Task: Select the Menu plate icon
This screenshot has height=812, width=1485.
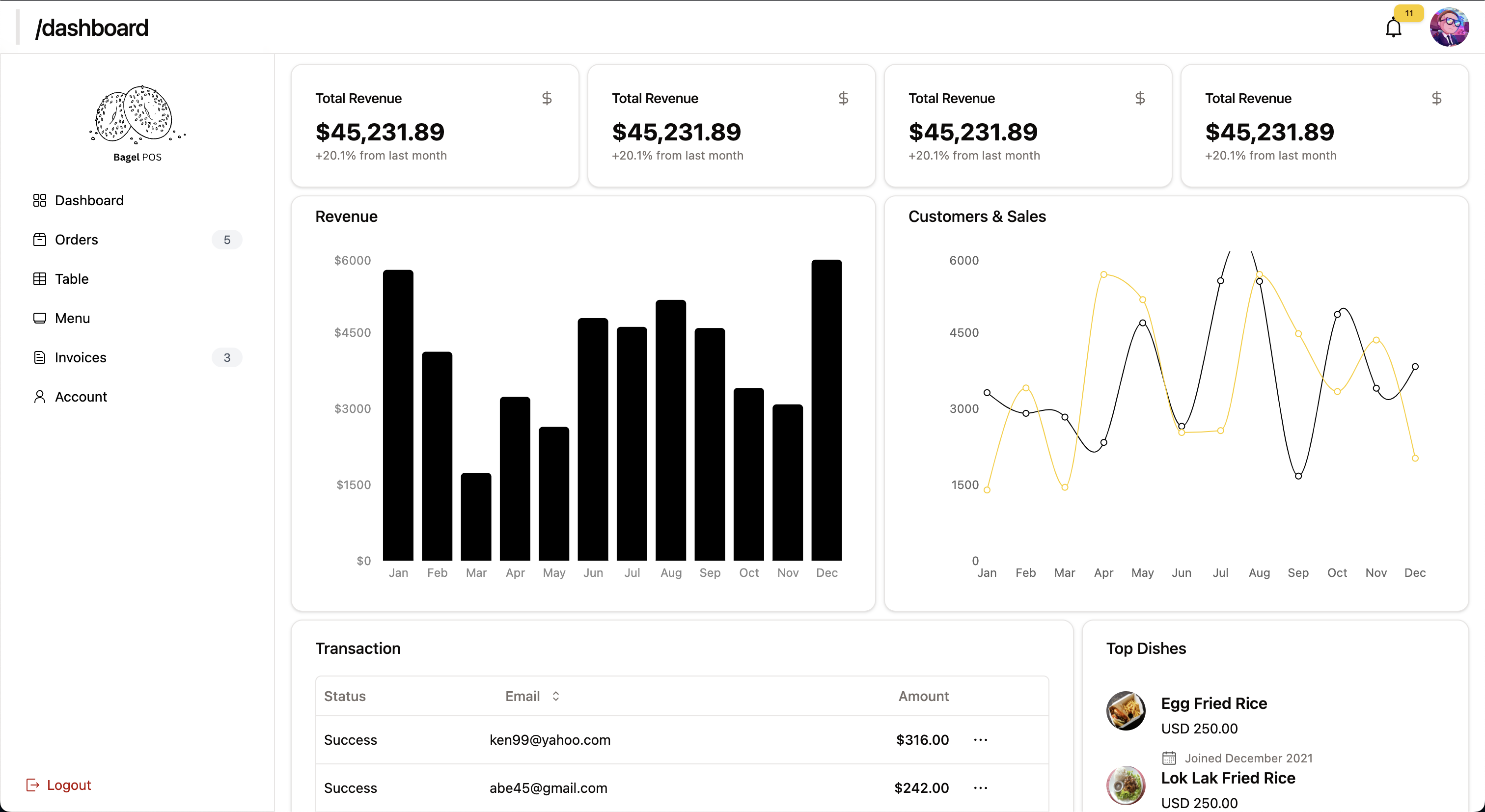Action: click(x=40, y=318)
